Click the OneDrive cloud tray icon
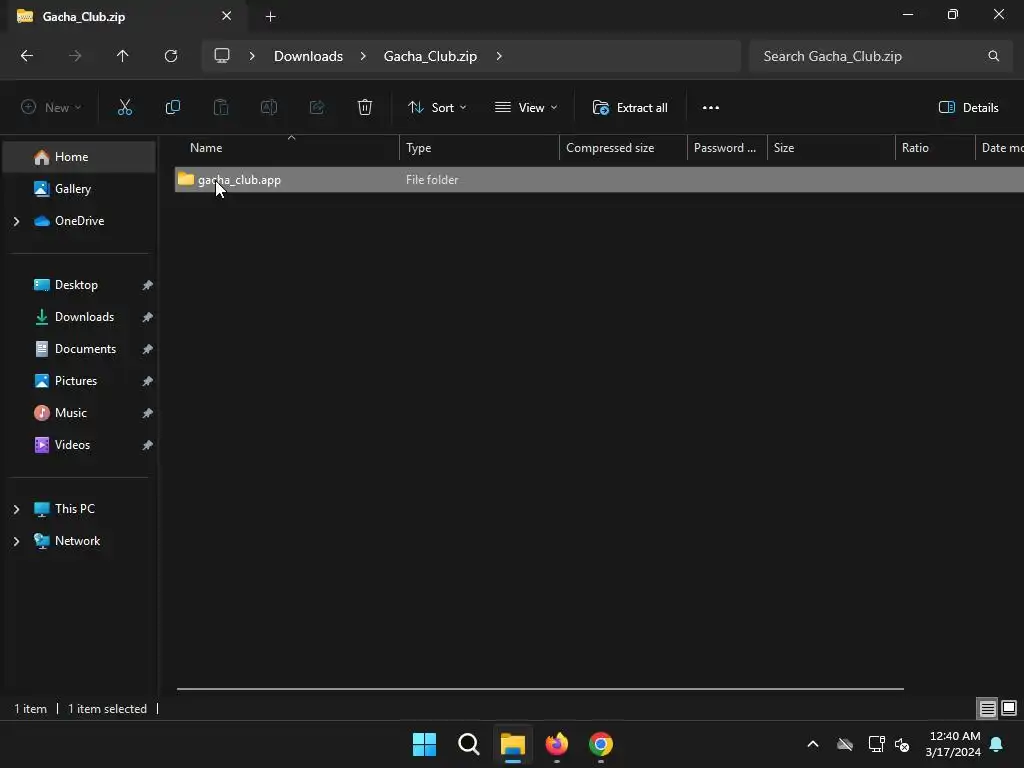Image resolution: width=1024 pixels, height=768 pixels. [x=845, y=744]
